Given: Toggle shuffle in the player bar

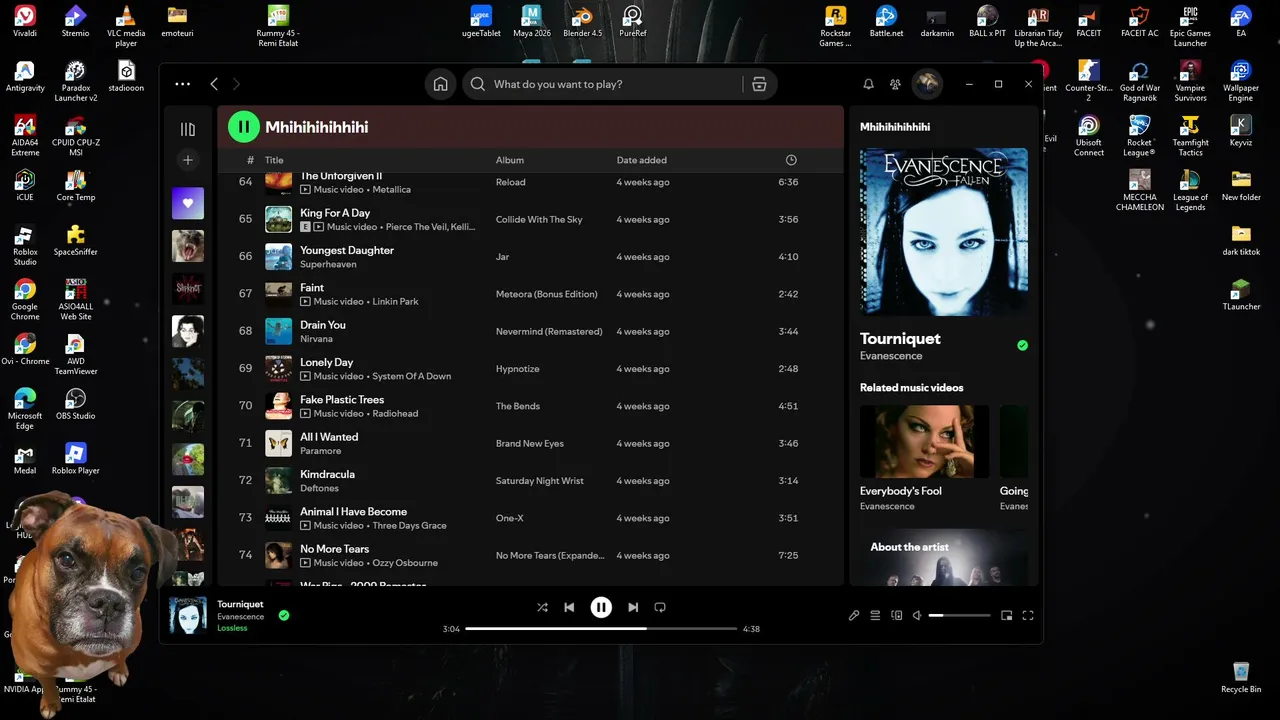Looking at the screenshot, I should pos(542,607).
